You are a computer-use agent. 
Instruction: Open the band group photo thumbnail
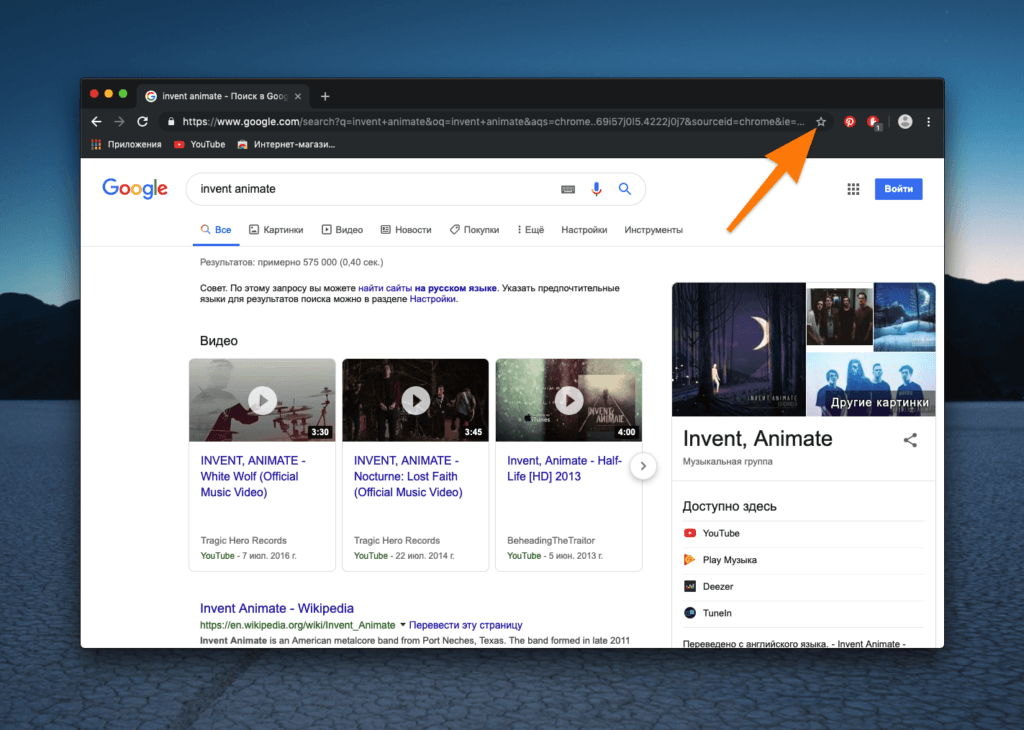pyautogui.click(x=839, y=316)
